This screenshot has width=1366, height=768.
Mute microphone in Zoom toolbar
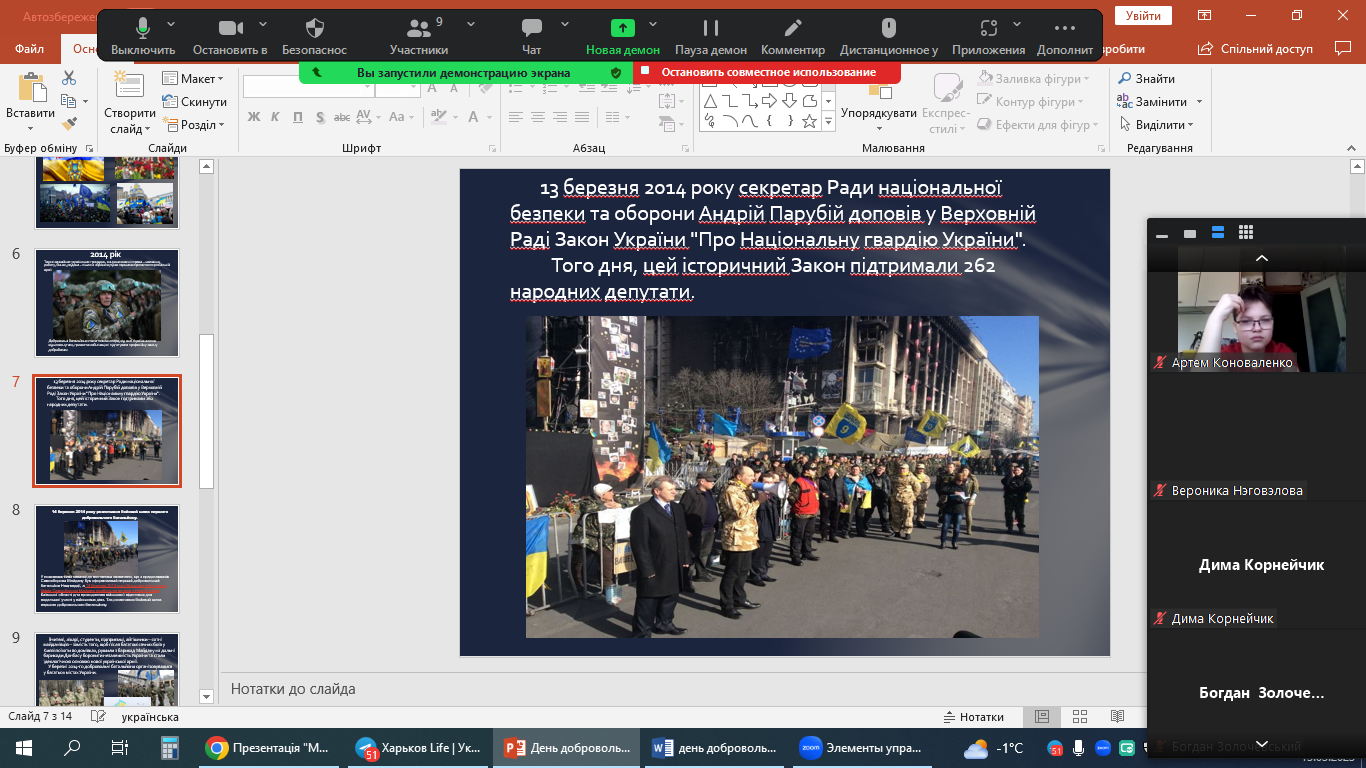(143, 36)
